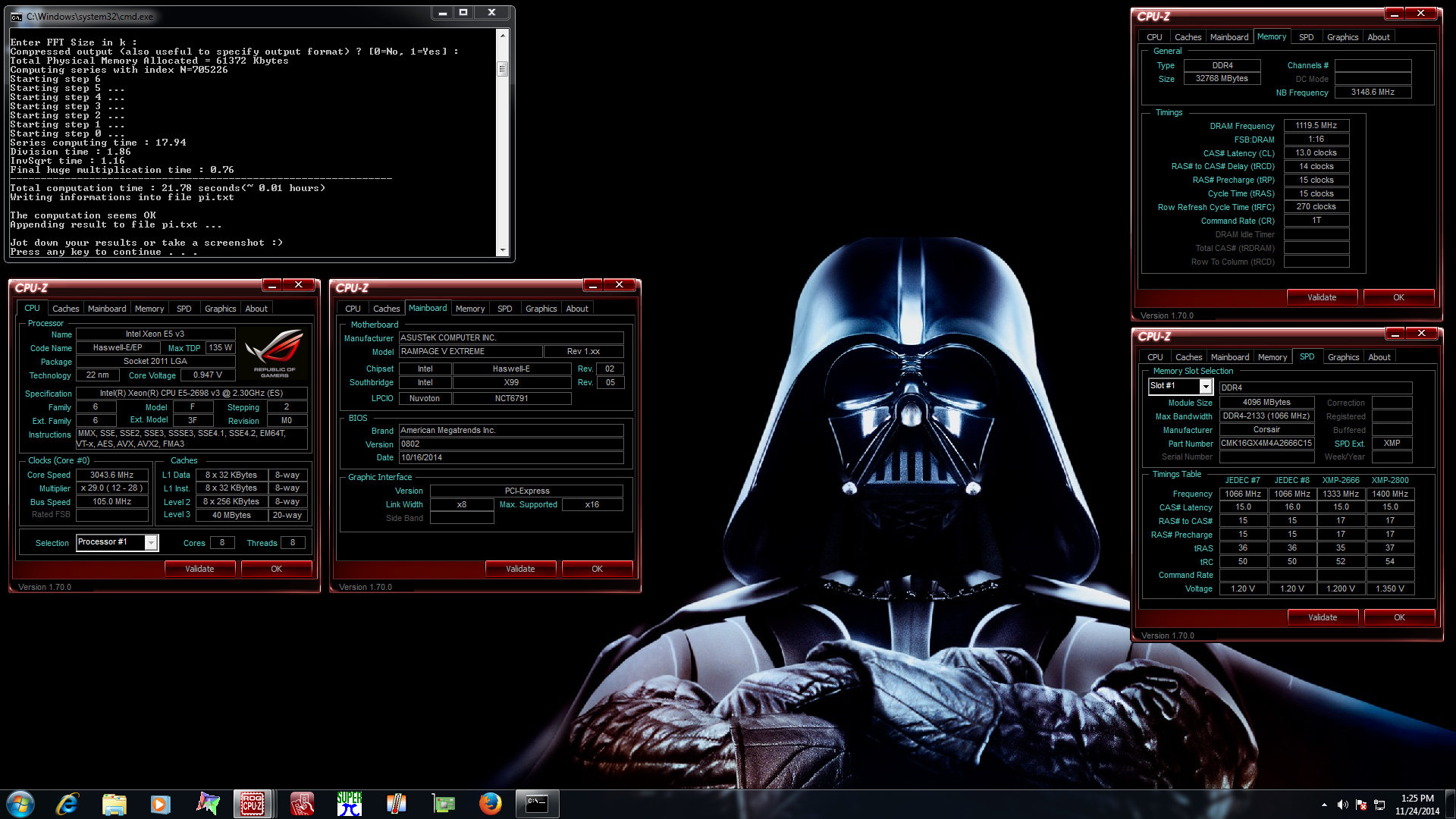Click the multicolored kite-shaped taskbar icon

pos(207,804)
